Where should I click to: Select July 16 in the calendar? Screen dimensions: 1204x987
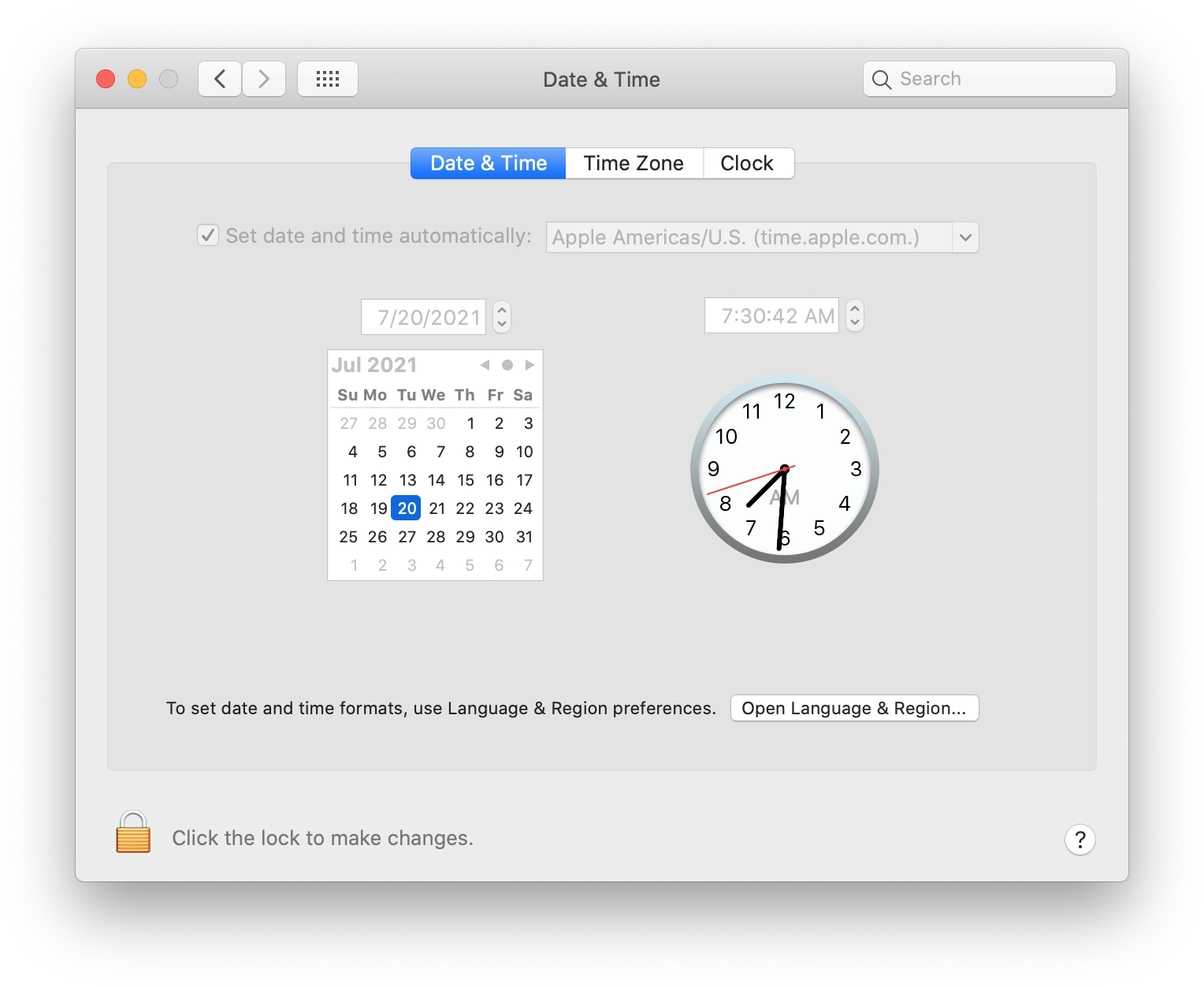[x=495, y=480]
